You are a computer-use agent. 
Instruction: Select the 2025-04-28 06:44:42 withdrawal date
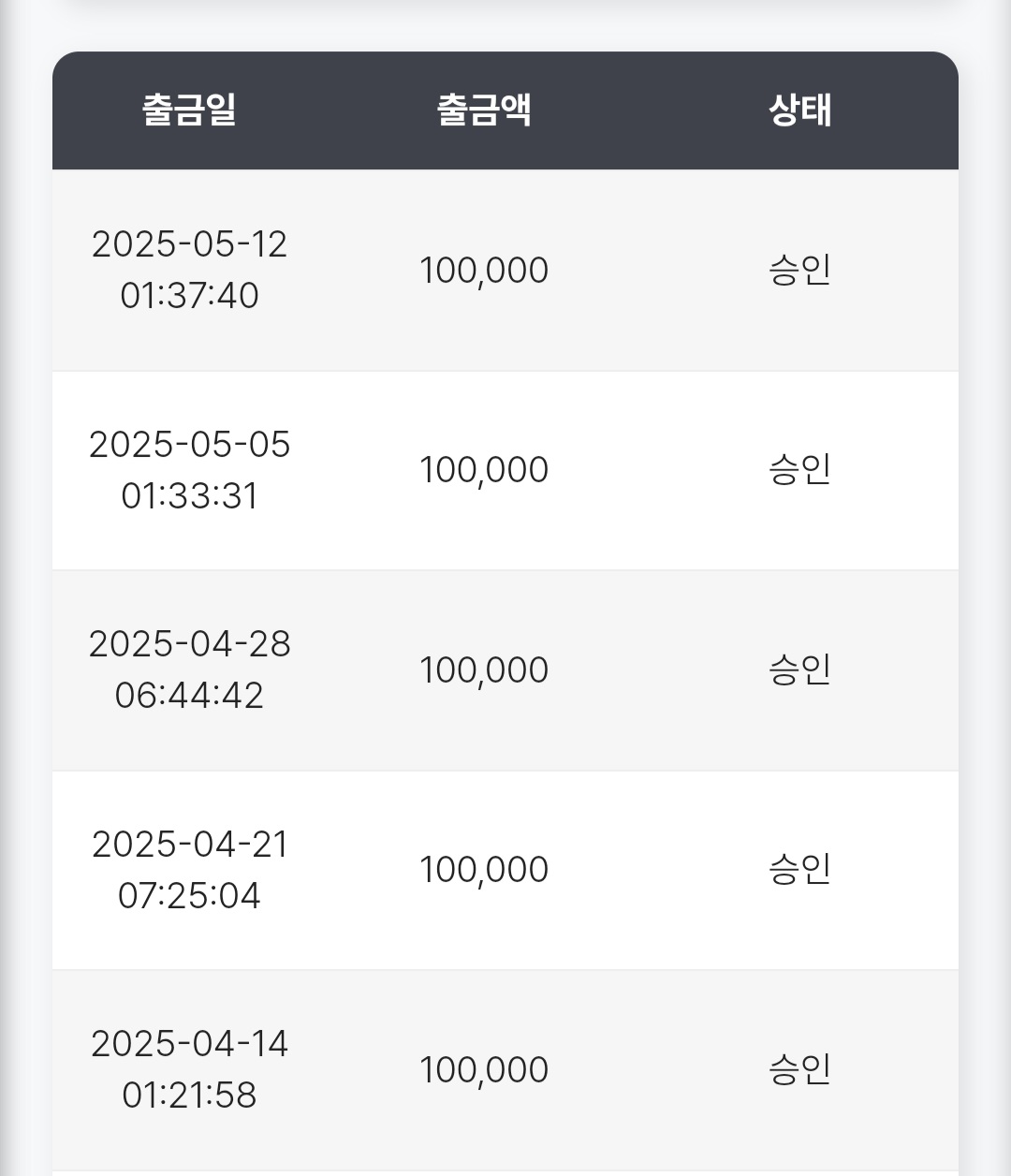pyautogui.click(x=190, y=669)
